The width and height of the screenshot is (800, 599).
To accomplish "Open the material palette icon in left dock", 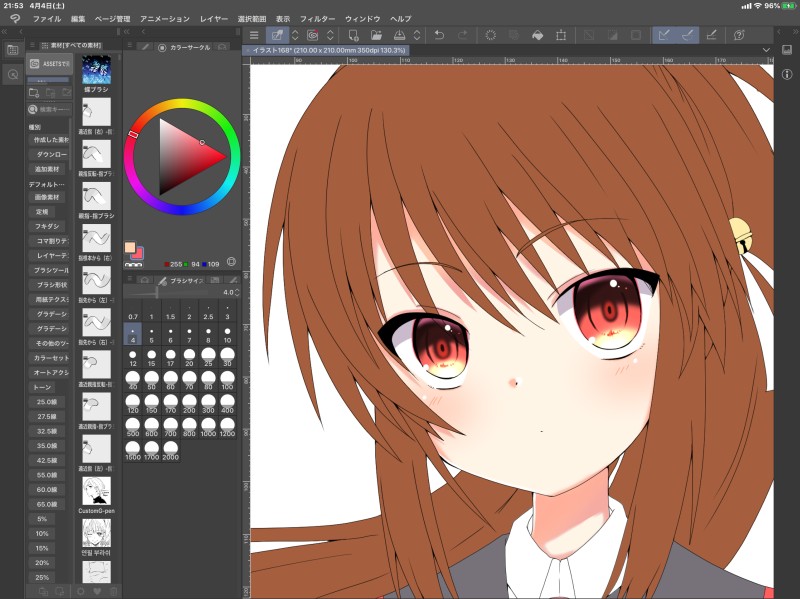I will (x=13, y=50).
